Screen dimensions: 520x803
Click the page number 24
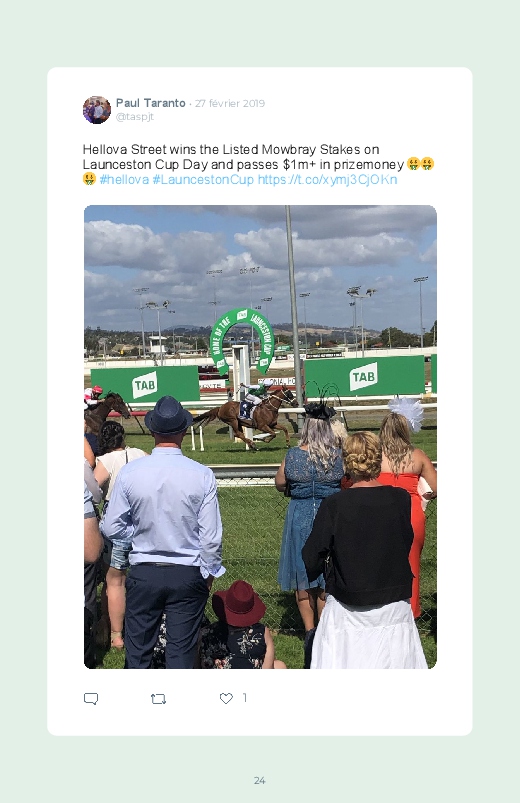260,780
